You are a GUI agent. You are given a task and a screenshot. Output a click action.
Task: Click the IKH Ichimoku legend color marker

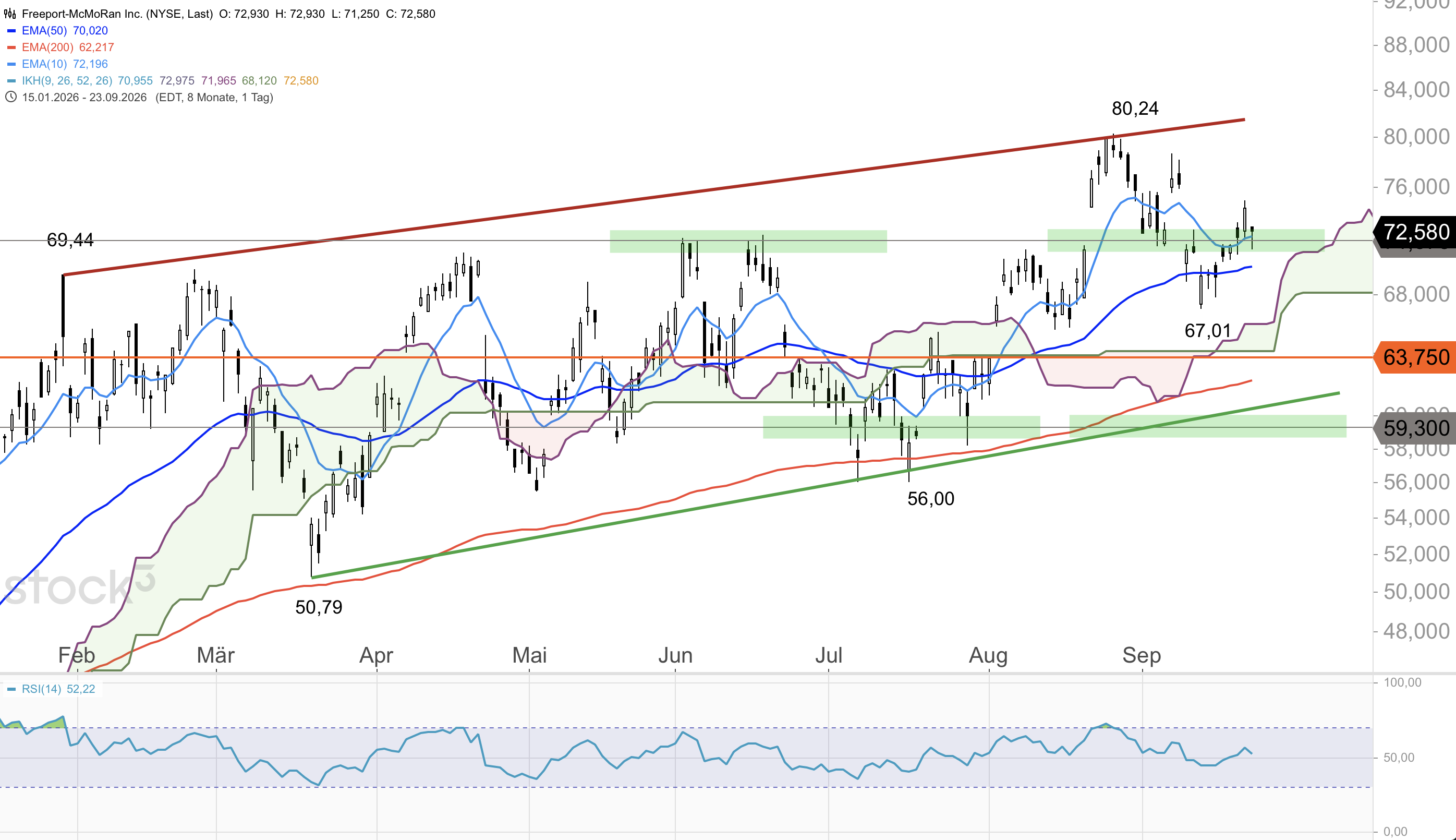click(x=11, y=81)
